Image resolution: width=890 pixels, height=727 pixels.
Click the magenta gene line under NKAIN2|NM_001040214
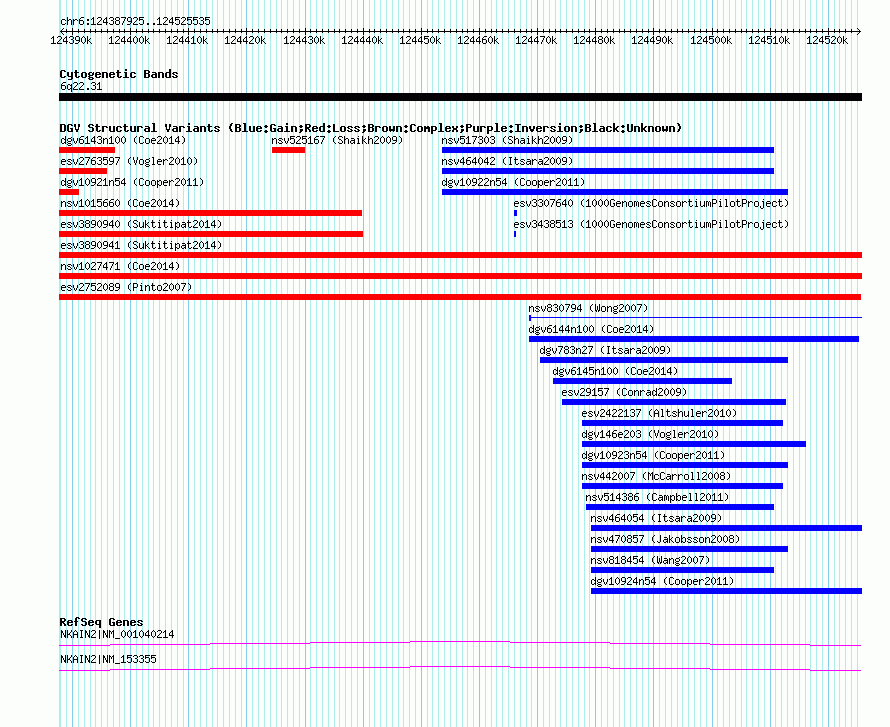point(460,644)
